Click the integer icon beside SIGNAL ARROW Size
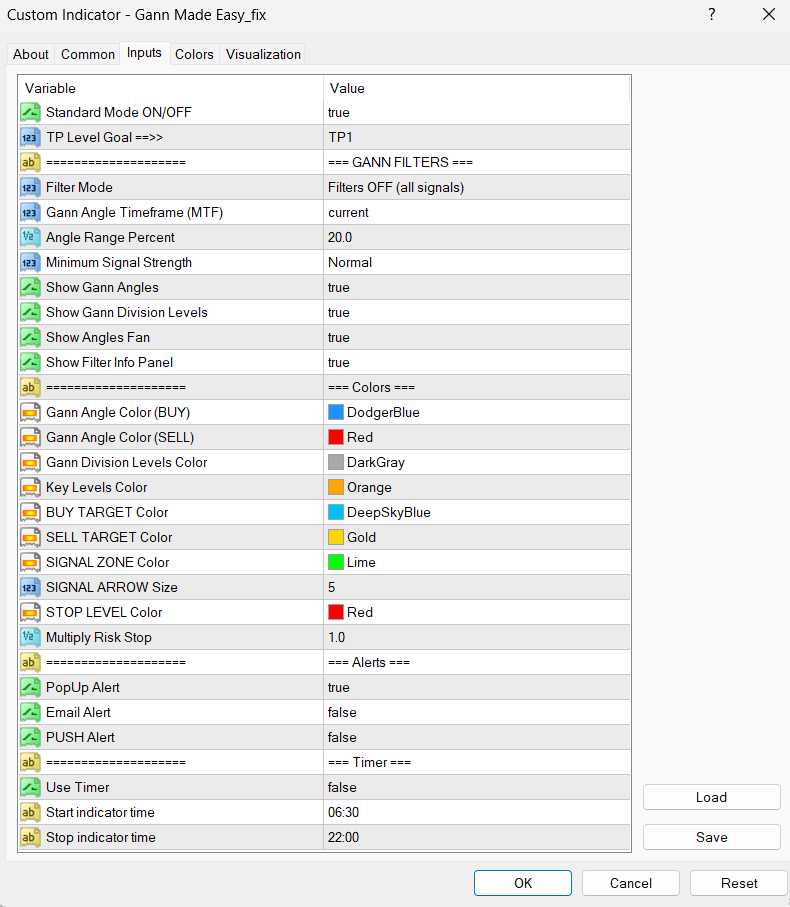 [30, 587]
